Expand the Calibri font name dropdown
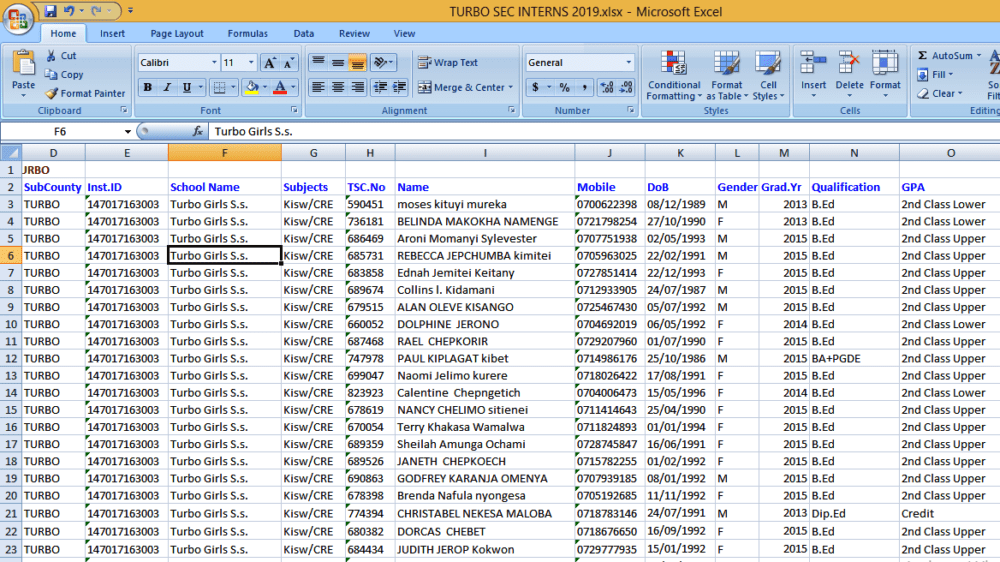Viewport: 1000px width, 562px height. tap(214, 63)
